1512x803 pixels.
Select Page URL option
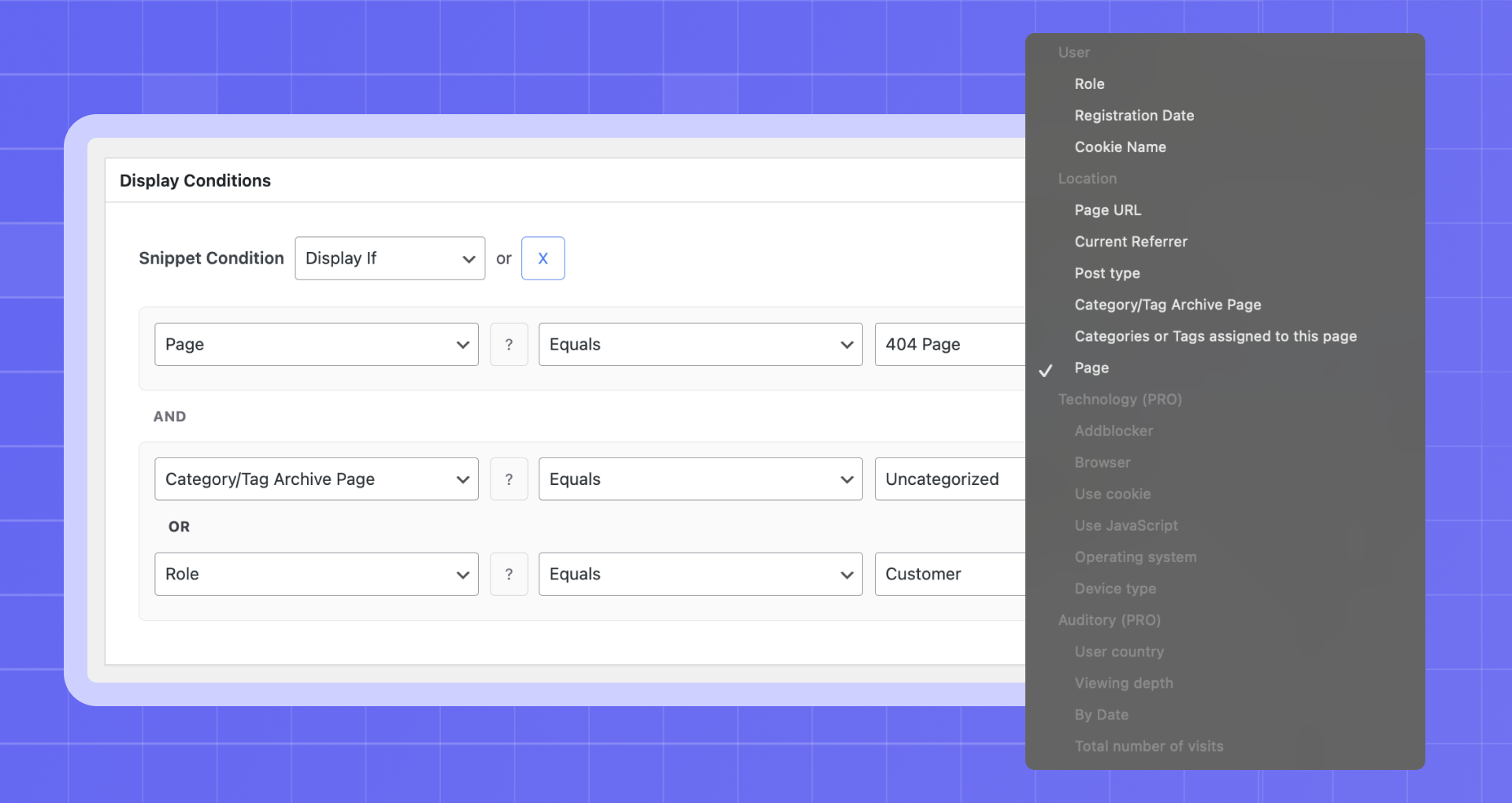coord(1107,210)
